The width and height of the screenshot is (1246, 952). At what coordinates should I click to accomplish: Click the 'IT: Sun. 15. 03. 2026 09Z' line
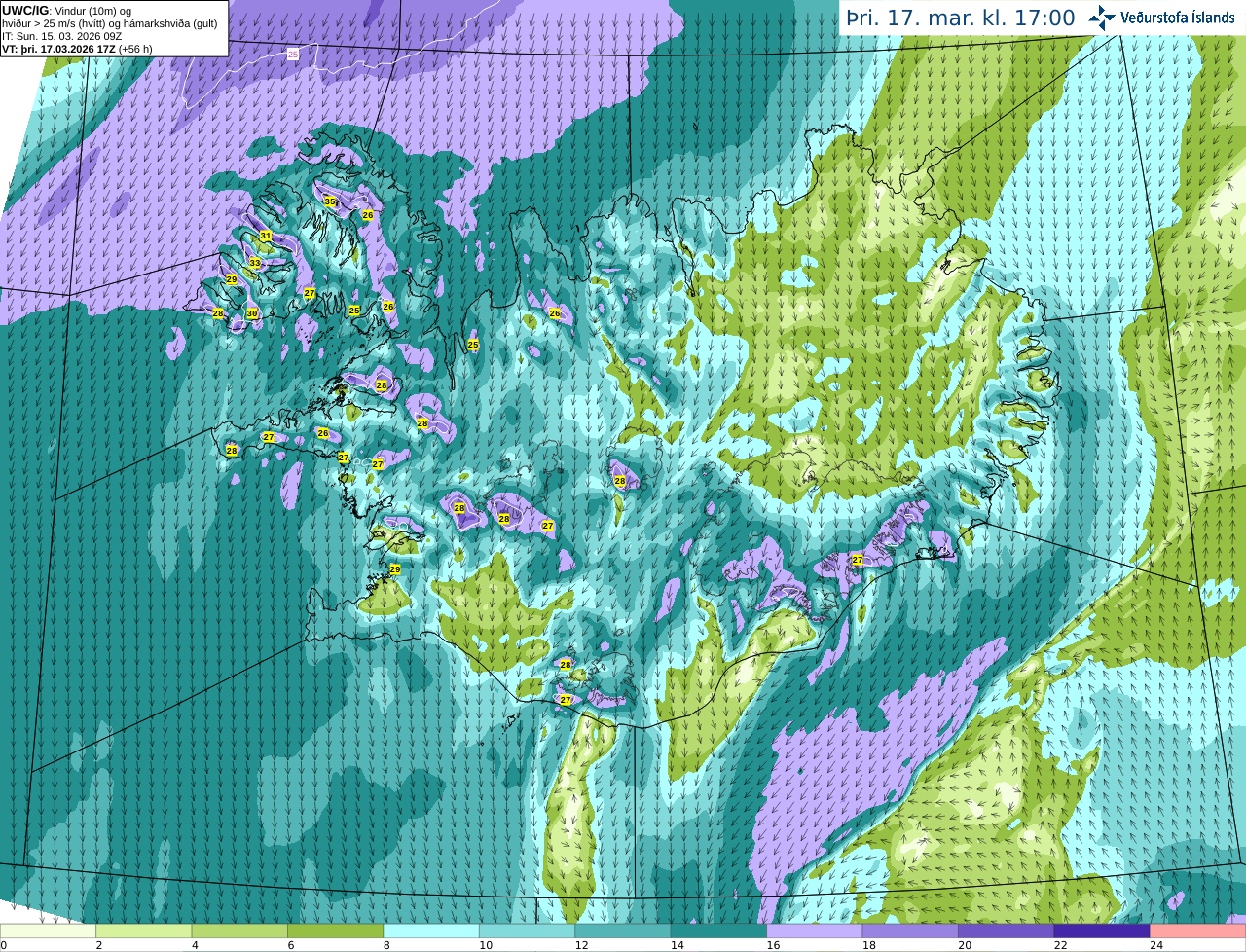tap(61, 36)
